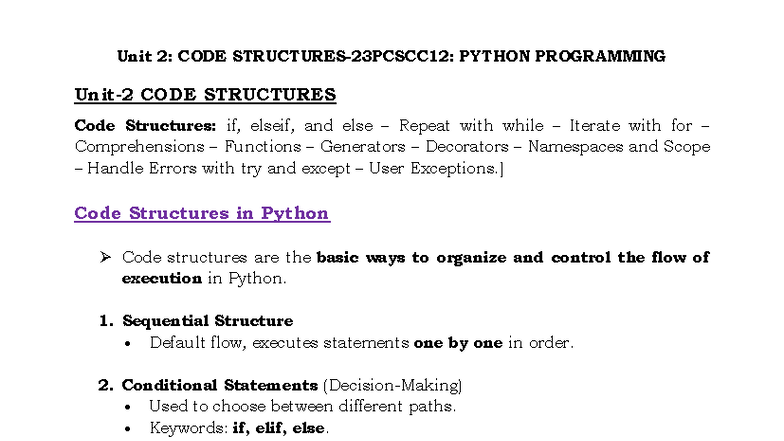Image resolution: width=784 pixels, height=441 pixels.
Task: Click the bold keywords "if, elif, else"
Action: click(x=279, y=428)
